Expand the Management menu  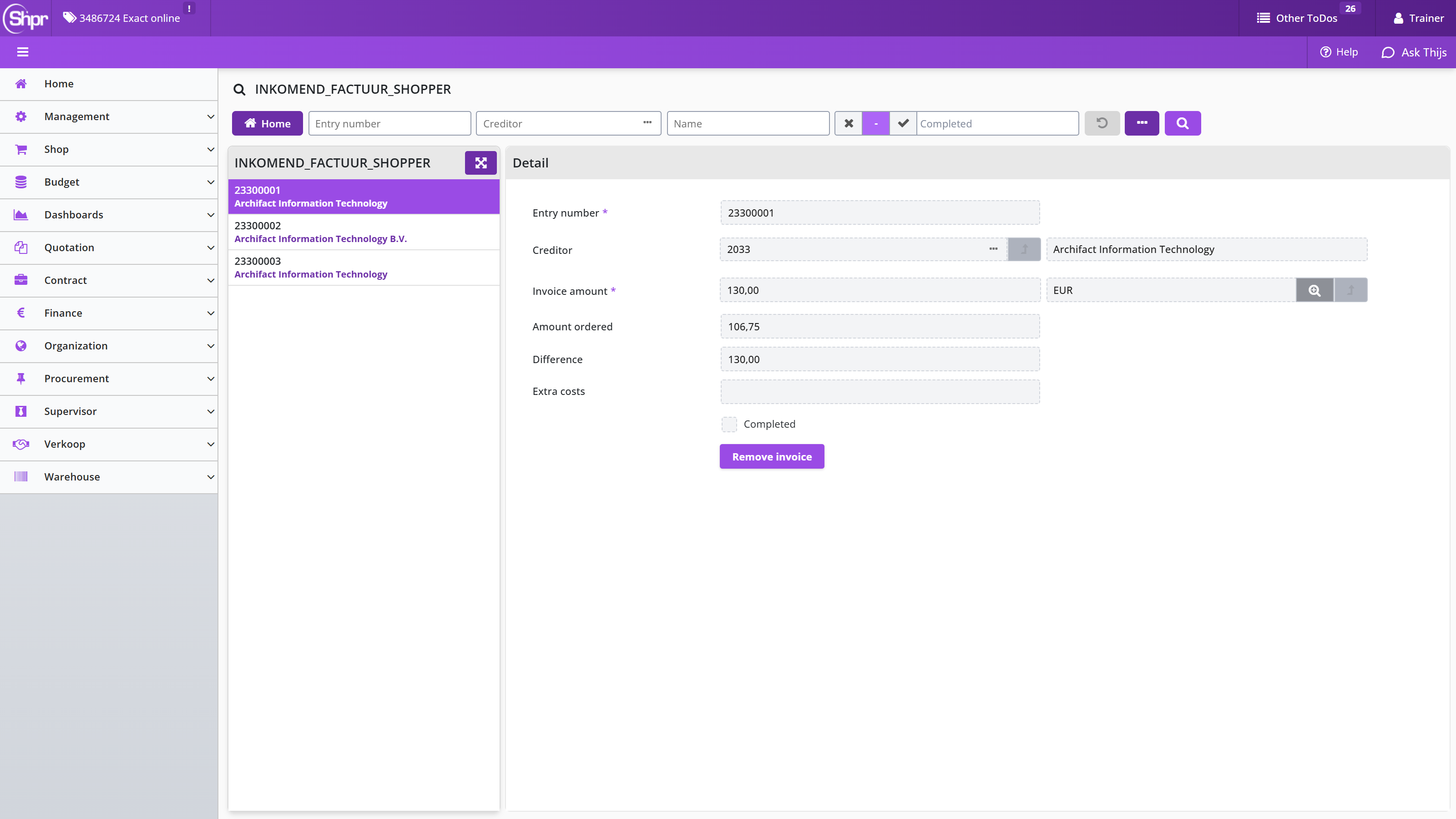point(109,116)
